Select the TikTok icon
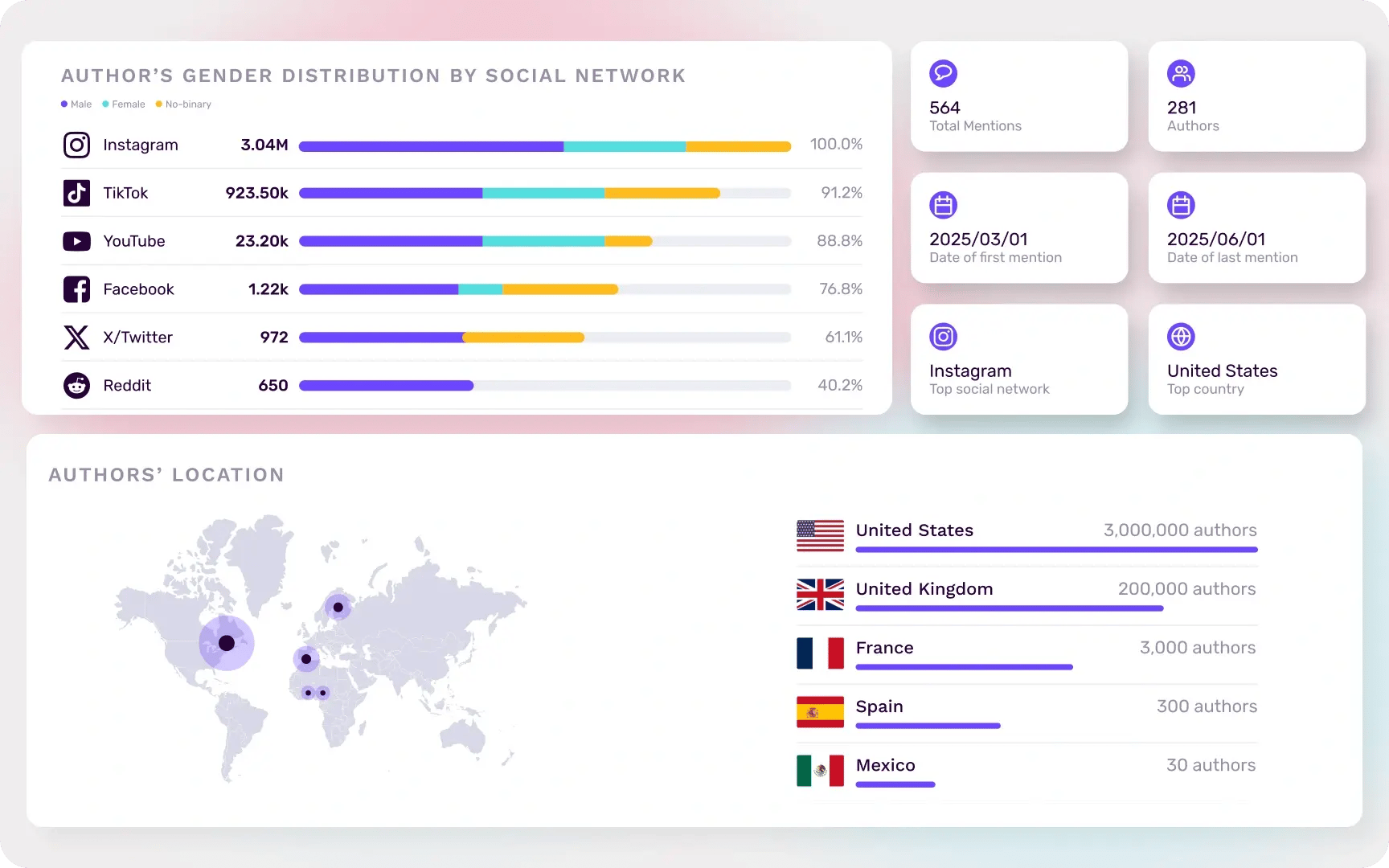 [x=76, y=193]
